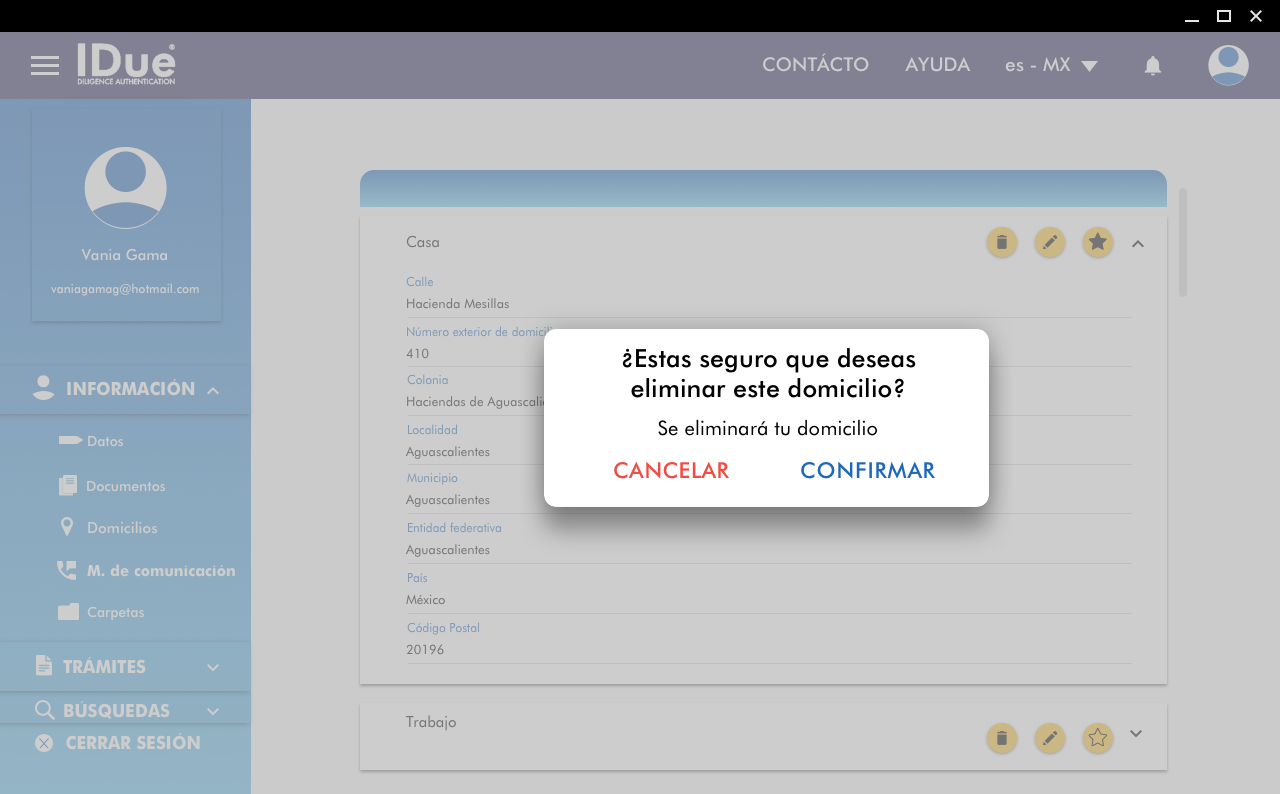The image size is (1280, 794).
Task: Delete the Casa address with trash icon
Action: [1001, 242]
